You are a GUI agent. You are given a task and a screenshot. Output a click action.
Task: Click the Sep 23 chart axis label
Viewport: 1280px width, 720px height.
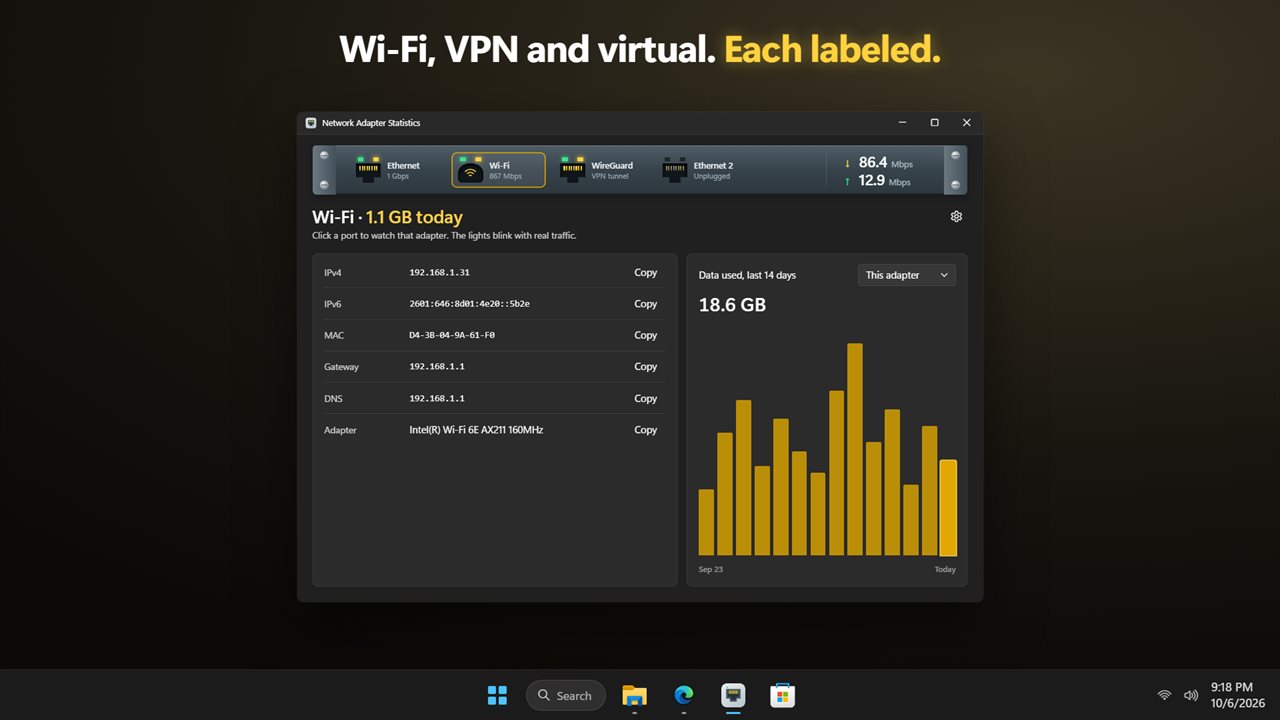click(x=711, y=570)
